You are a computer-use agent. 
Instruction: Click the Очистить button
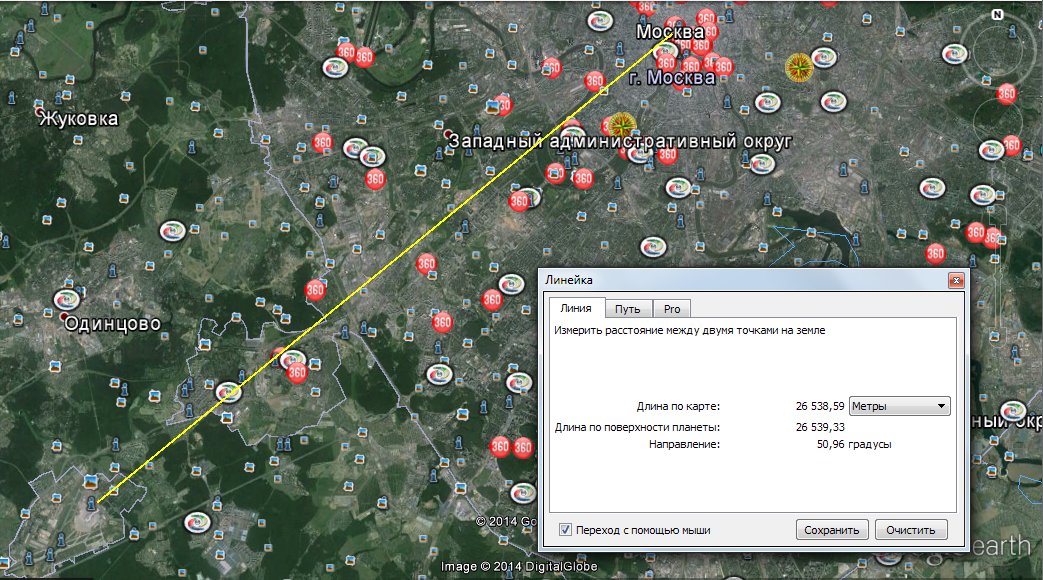[x=911, y=530]
